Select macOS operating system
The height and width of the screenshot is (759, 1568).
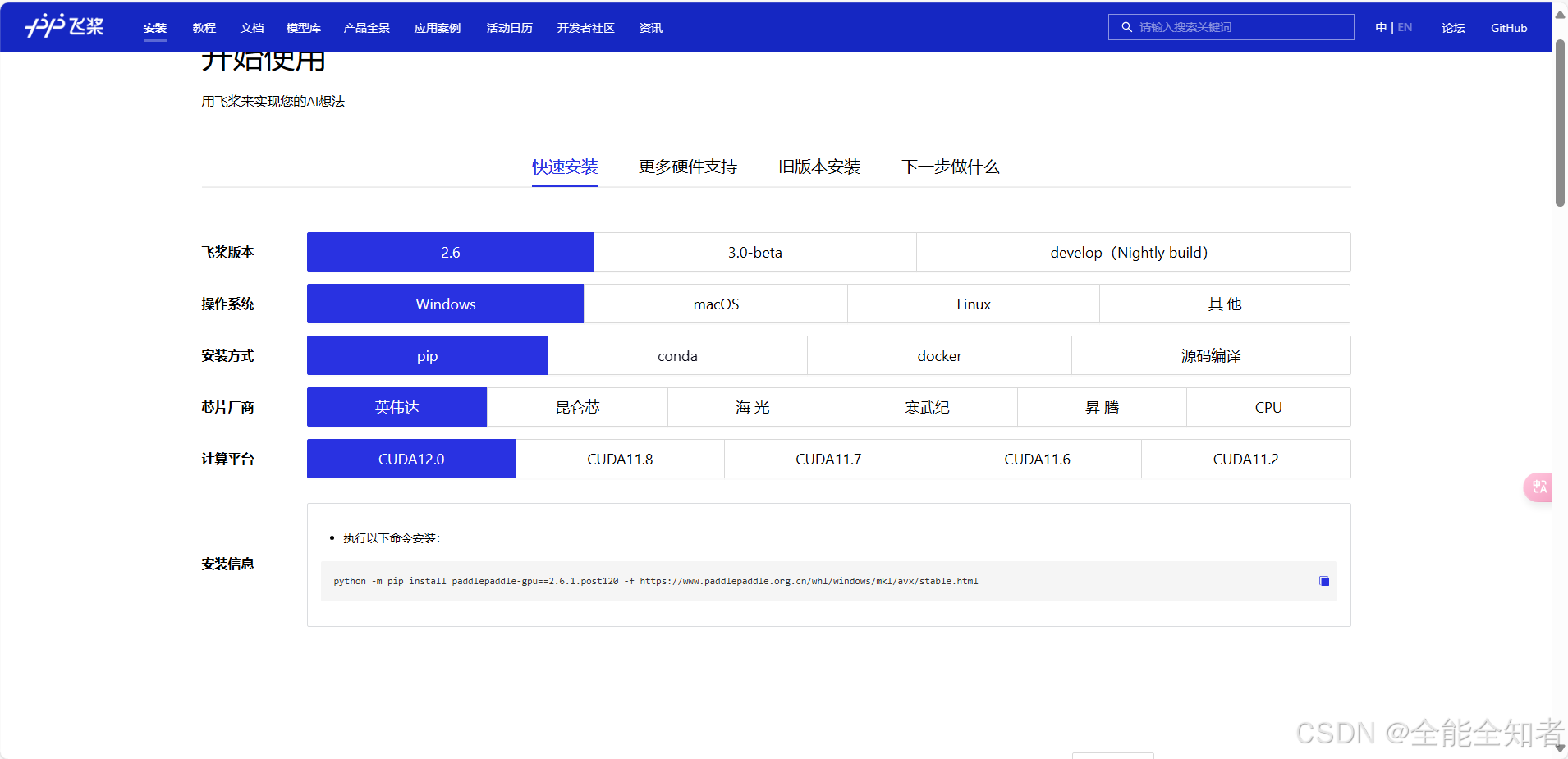pyautogui.click(x=716, y=304)
